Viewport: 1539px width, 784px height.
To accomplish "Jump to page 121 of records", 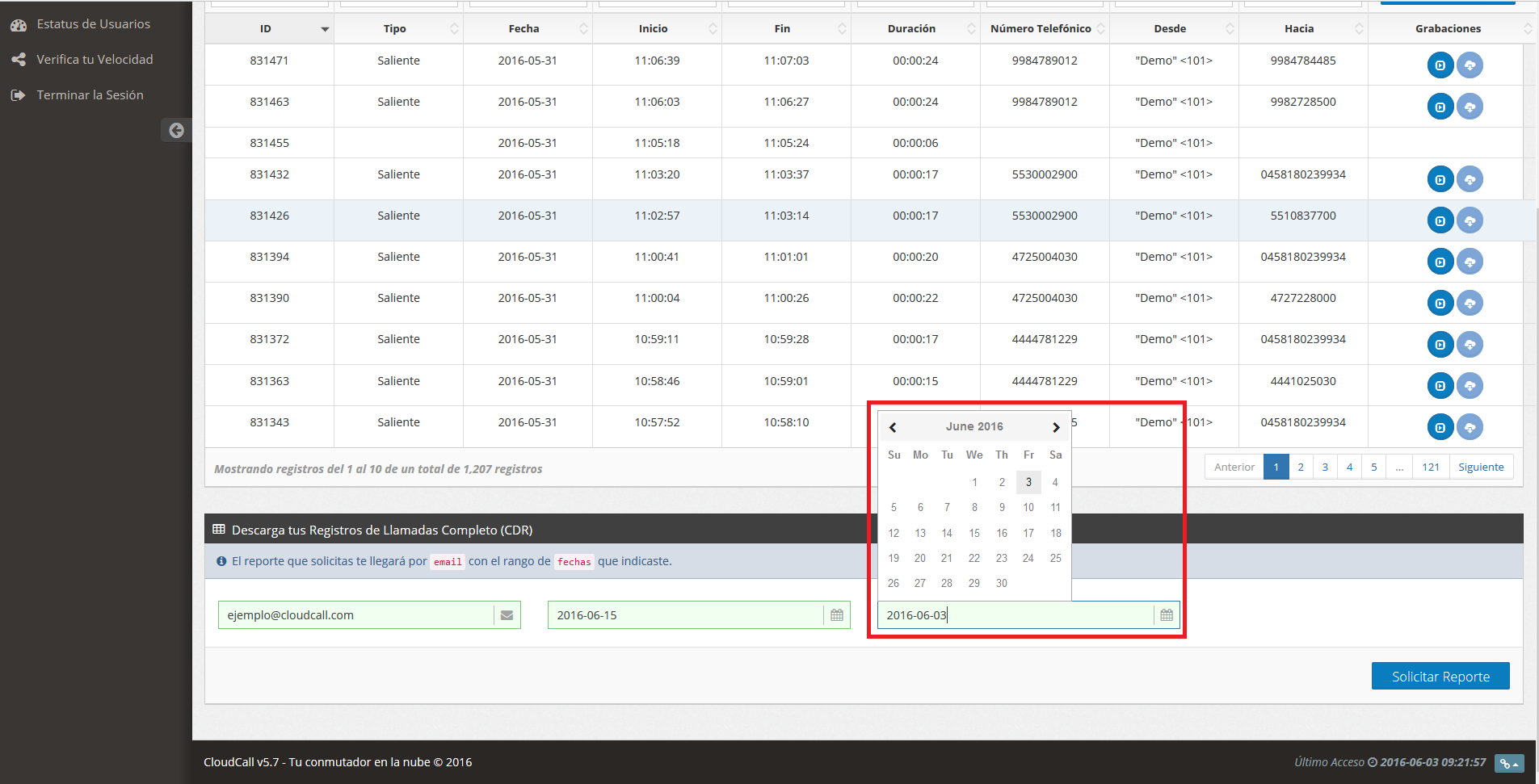I will (1431, 467).
